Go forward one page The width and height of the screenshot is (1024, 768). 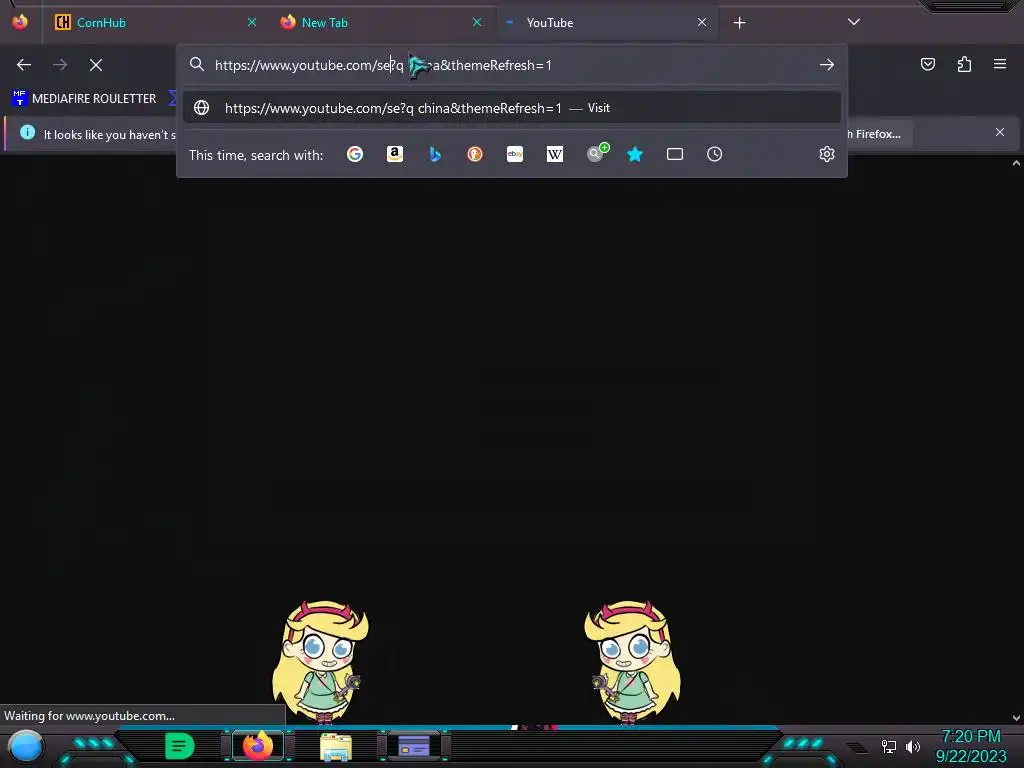coord(60,65)
